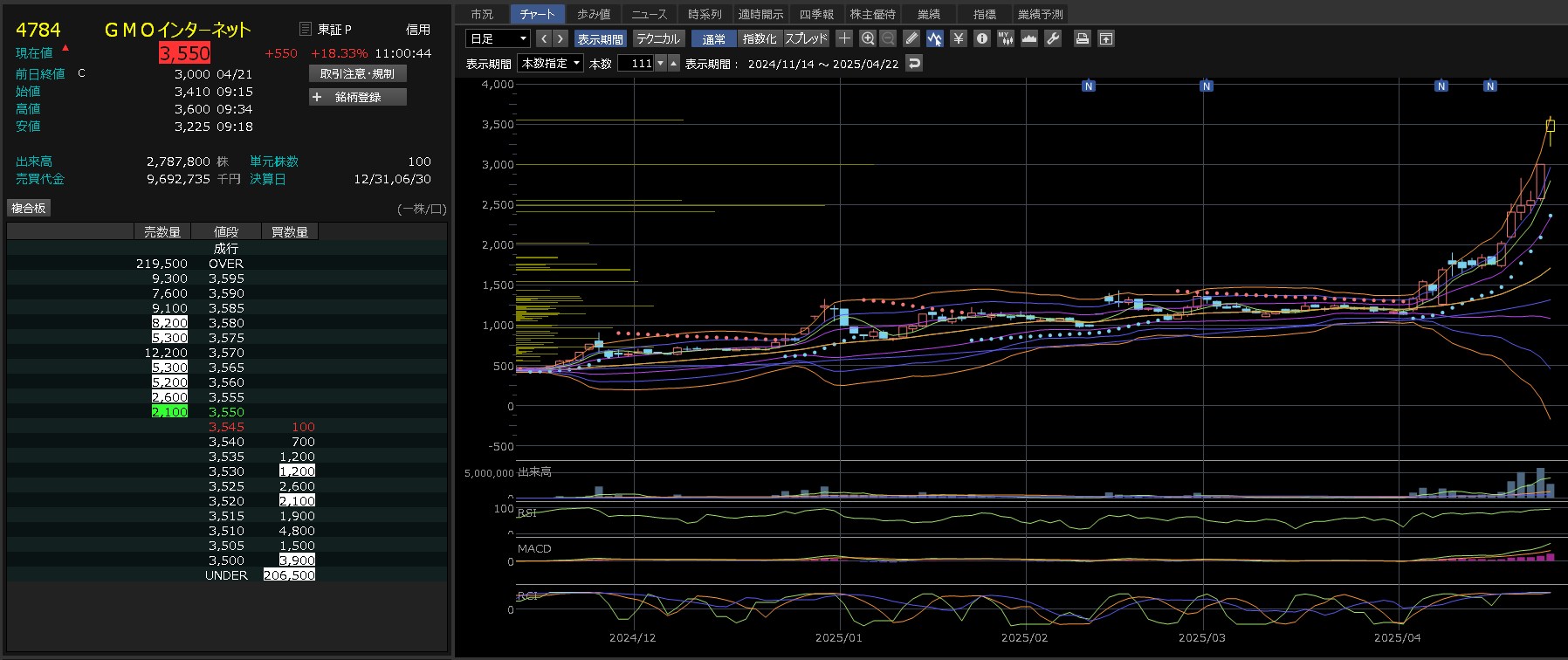1568x660 pixels.
Task: Click the UNDER row in order book
Action: point(227,575)
